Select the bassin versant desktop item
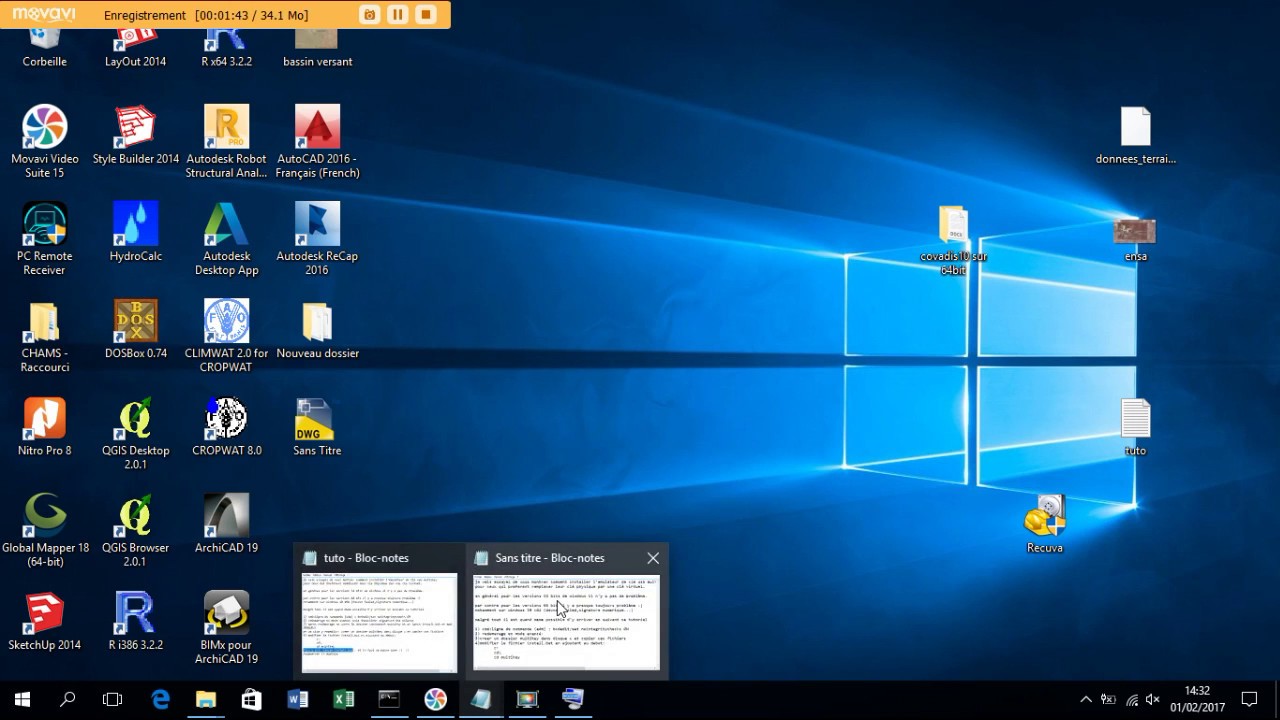 pyautogui.click(x=317, y=48)
